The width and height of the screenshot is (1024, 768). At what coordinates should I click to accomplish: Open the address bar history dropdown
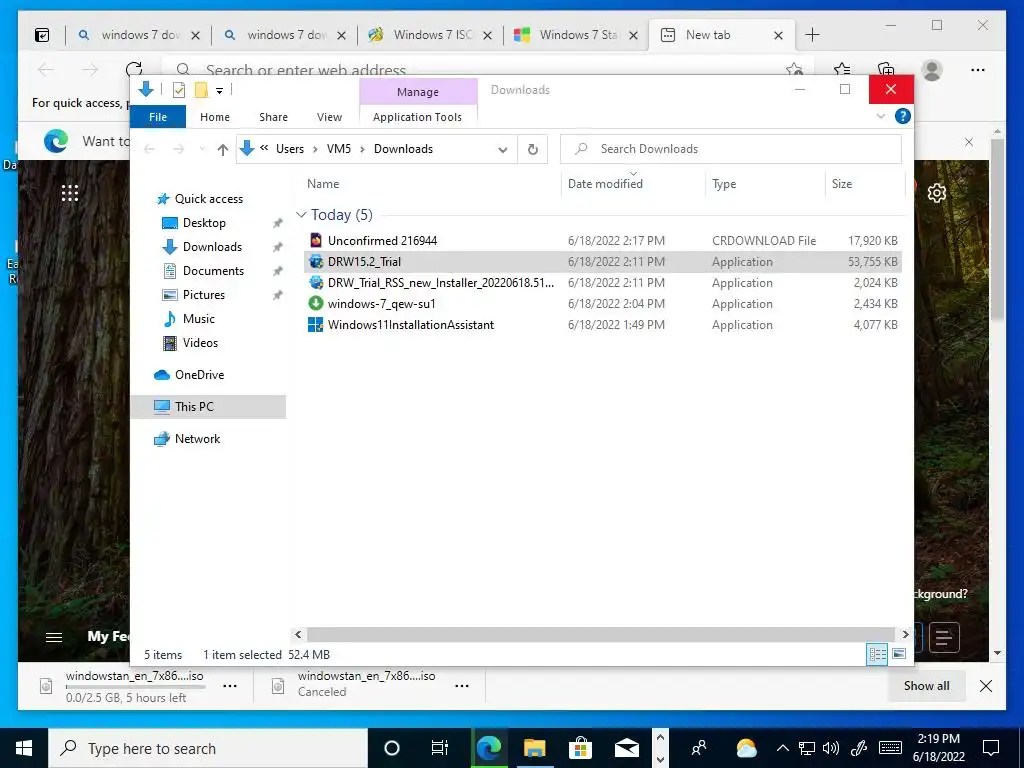click(x=503, y=150)
